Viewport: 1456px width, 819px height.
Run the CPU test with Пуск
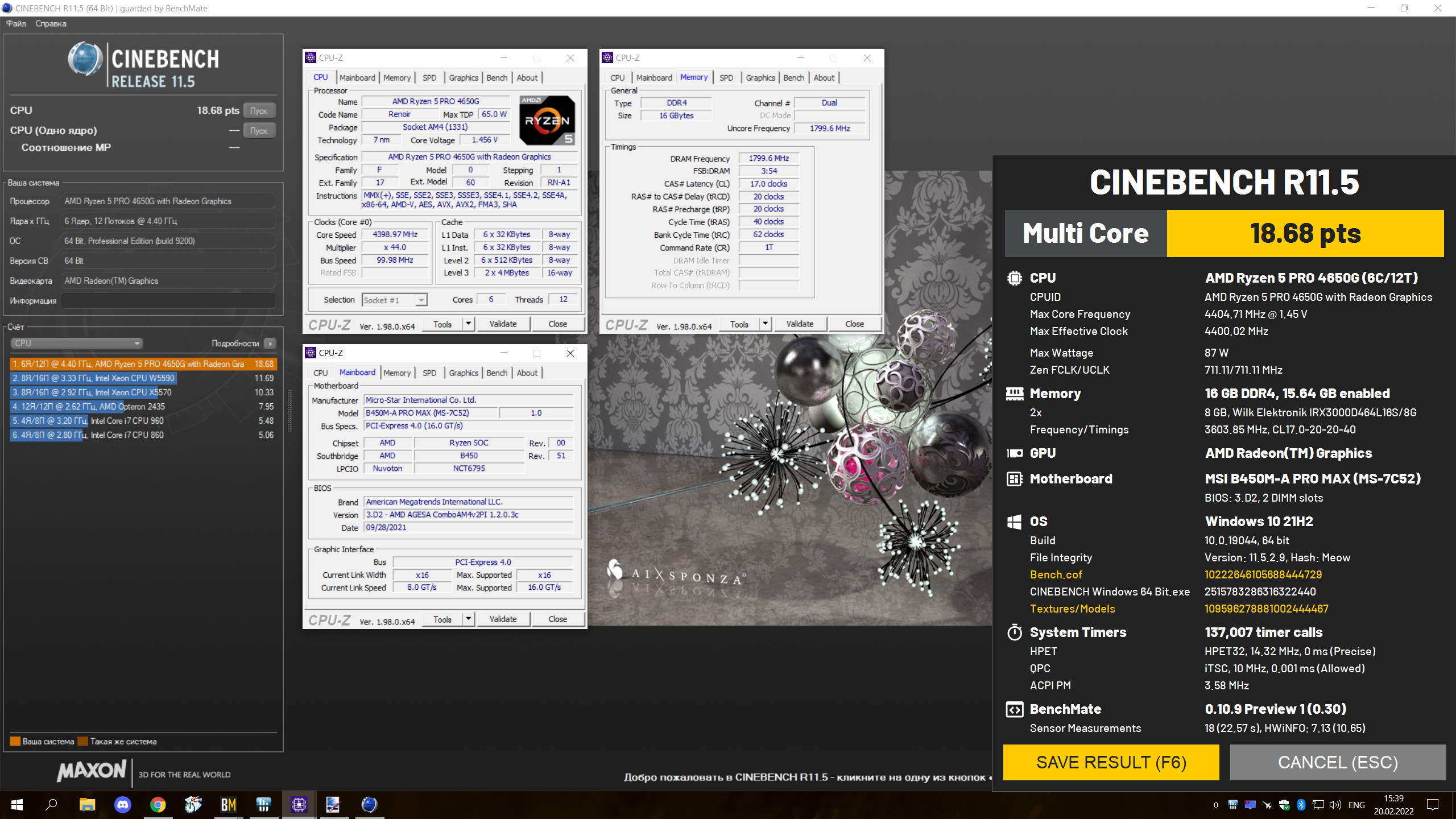[x=259, y=111]
